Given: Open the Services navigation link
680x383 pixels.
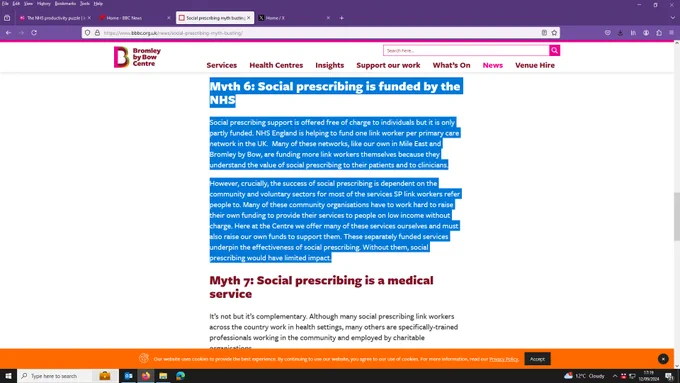Looking at the screenshot, I should pos(222,65).
